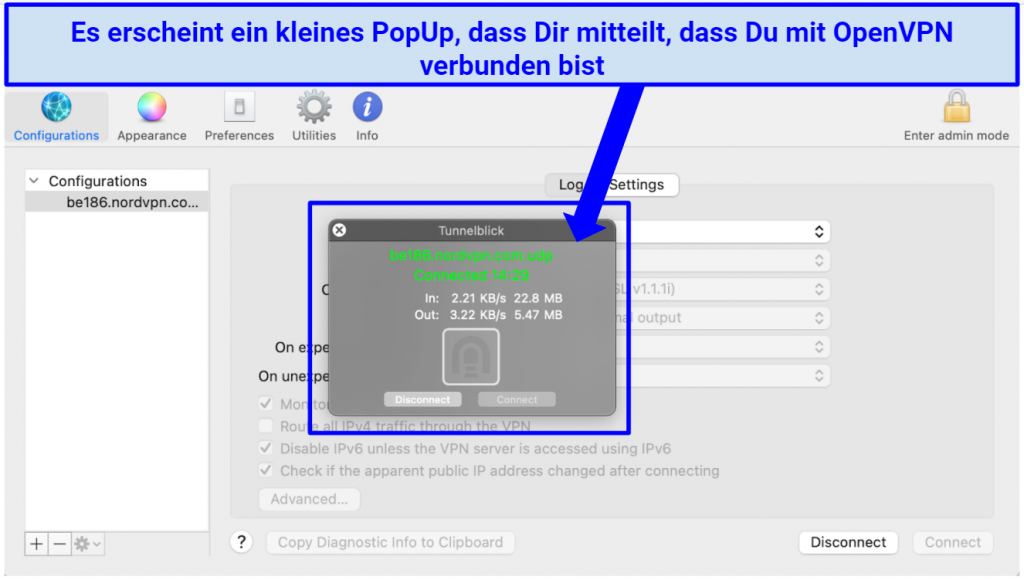Open the On expected disconnect dropdown
This screenshot has height=580, width=1024.
(x=722, y=347)
